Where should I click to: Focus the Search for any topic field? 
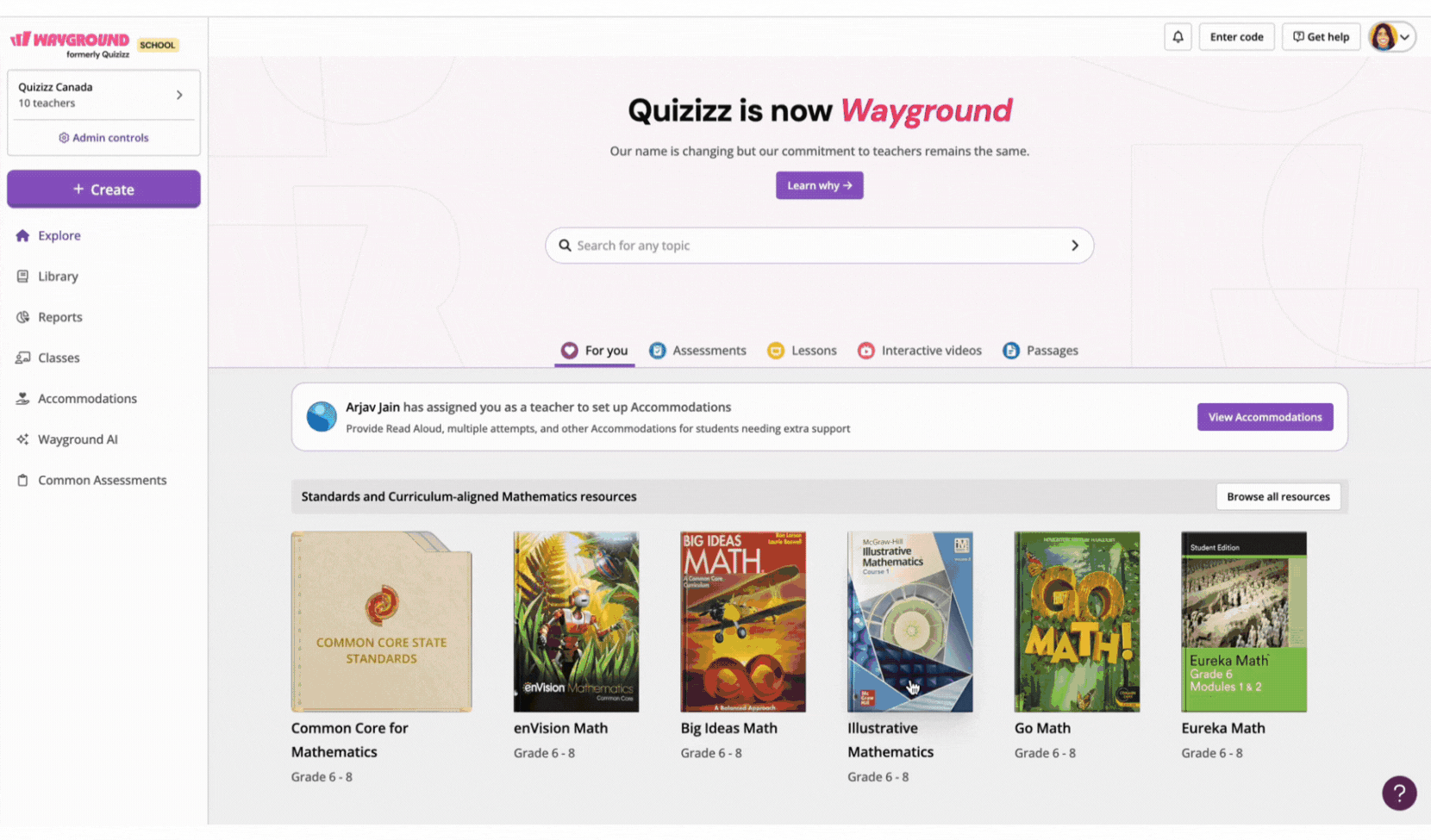(x=819, y=246)
